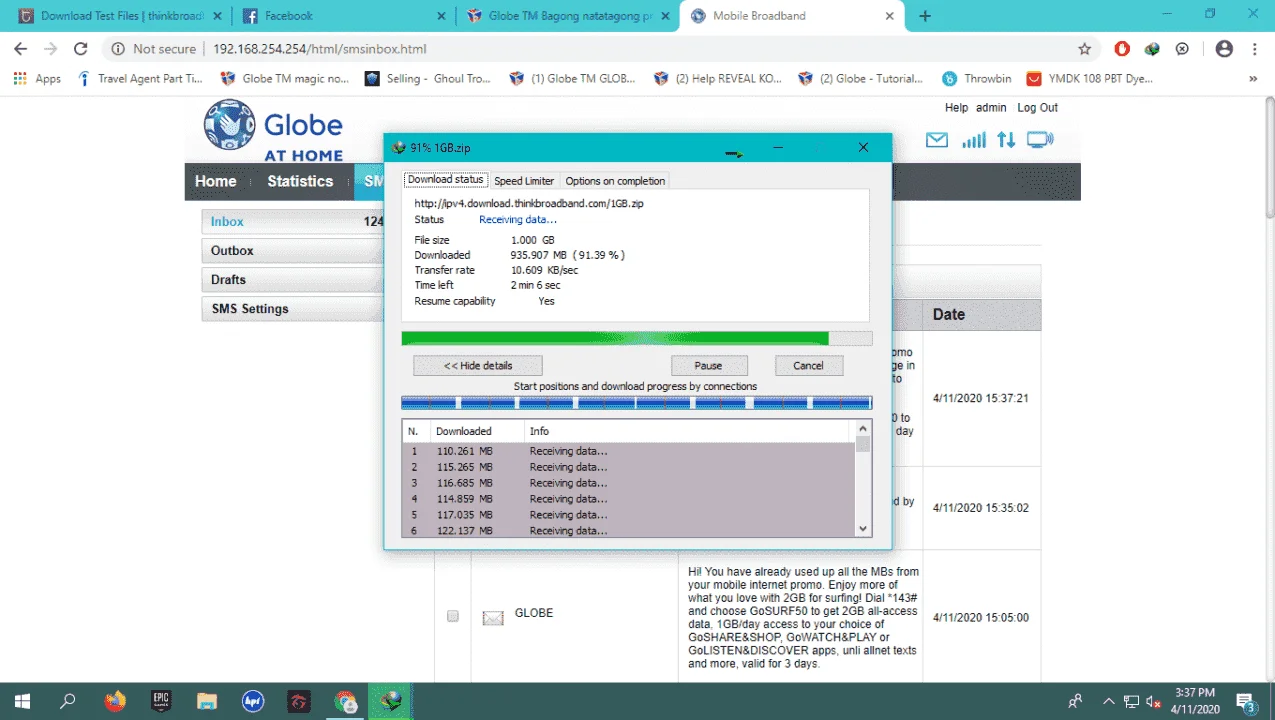
Task: Open the Speed Limiter tab
Action: (x=524, y=181)
